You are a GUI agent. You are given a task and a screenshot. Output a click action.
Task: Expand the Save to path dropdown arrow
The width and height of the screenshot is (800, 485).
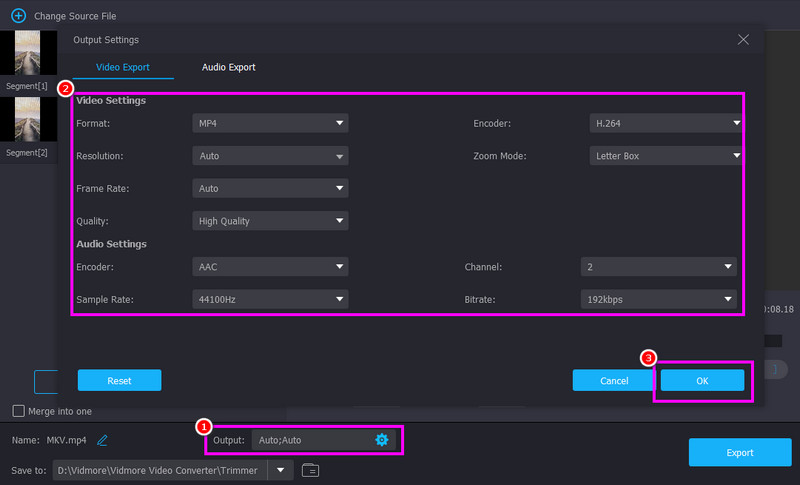click(281, 470)
